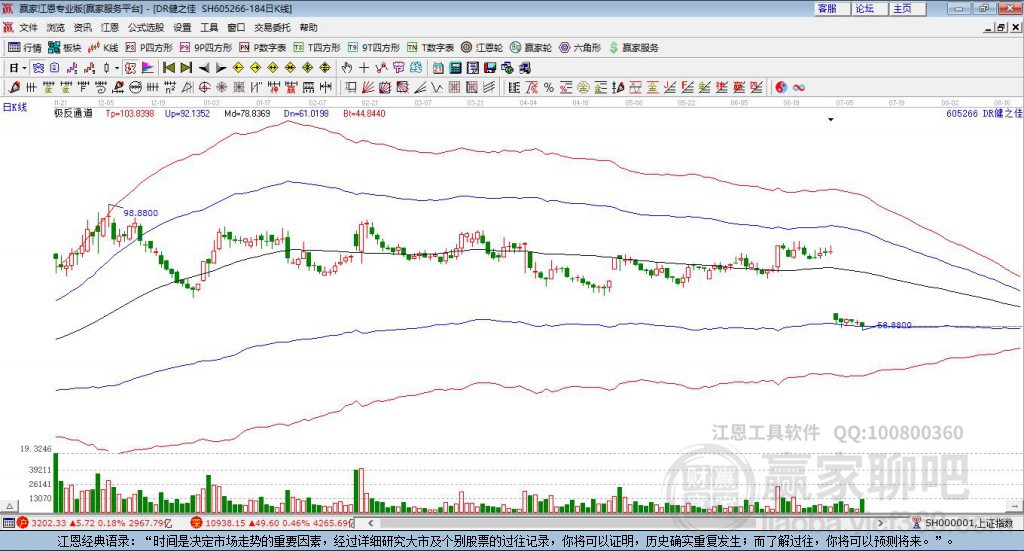Click the 日K线 label
This screenshot has width=1024, height=551.
15,107
